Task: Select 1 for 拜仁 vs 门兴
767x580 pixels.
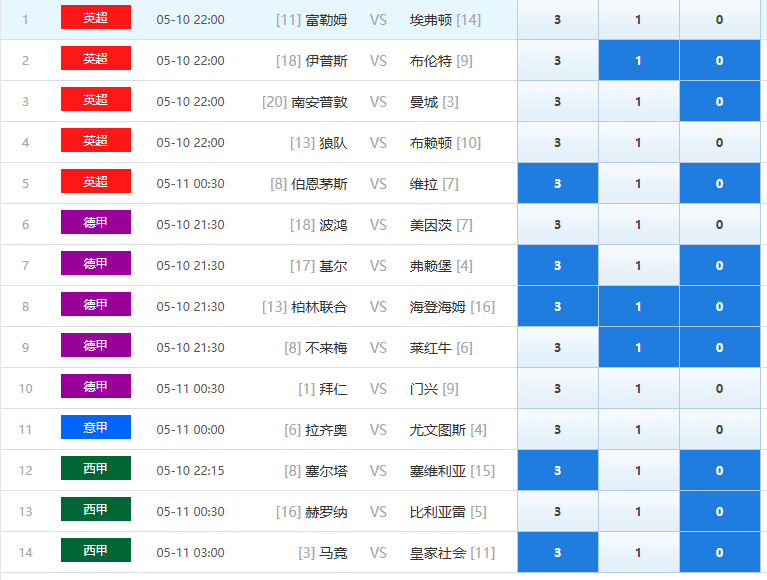Action: 638,389
